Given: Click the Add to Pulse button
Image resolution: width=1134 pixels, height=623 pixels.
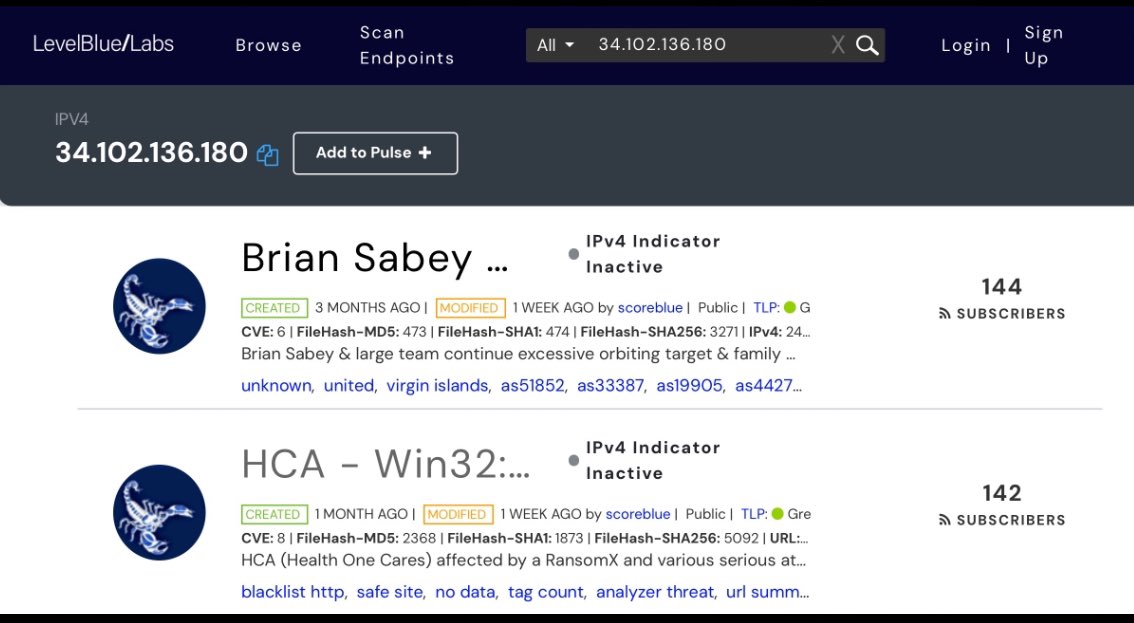Looking at the screenshot, I should pos(375,153).
